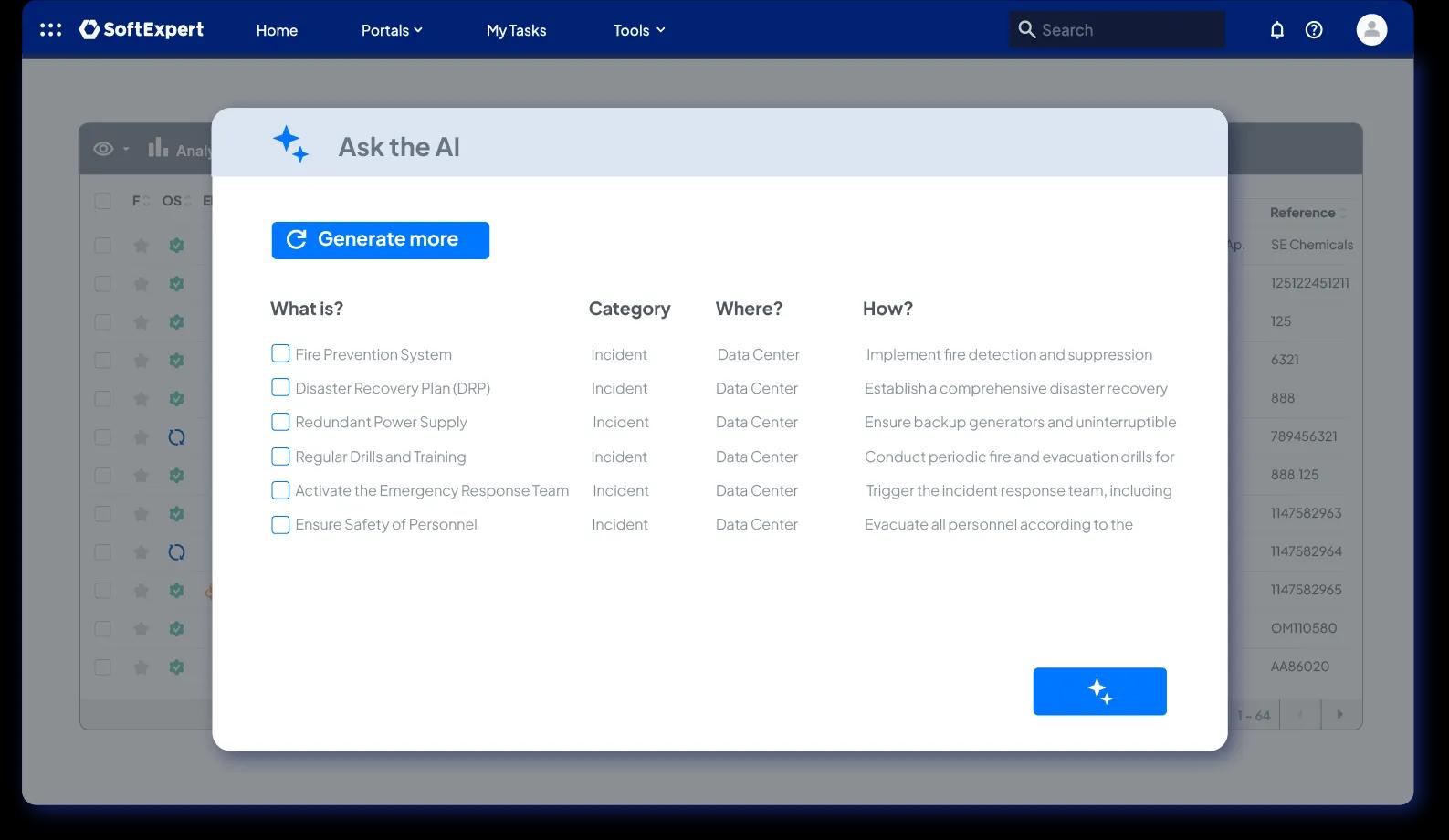Click star icon in the 888.125 row
The width and height of the screenshot is (1449, 840).
pyautogui.click(x=141, y=476)
